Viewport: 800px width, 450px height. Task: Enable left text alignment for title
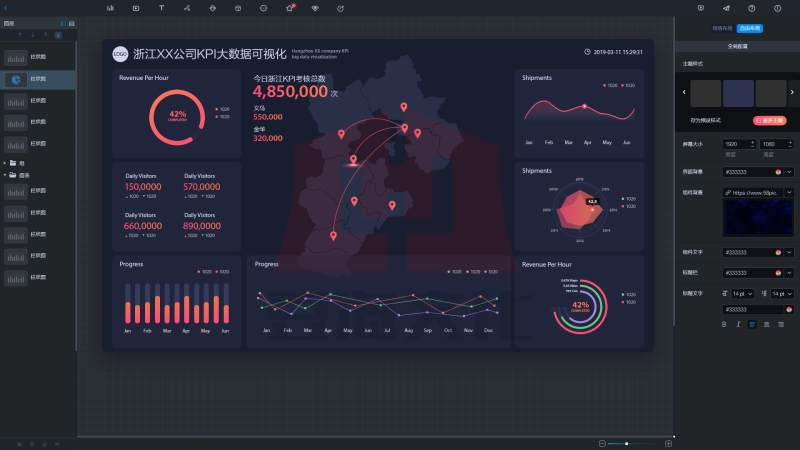[752, 324]
